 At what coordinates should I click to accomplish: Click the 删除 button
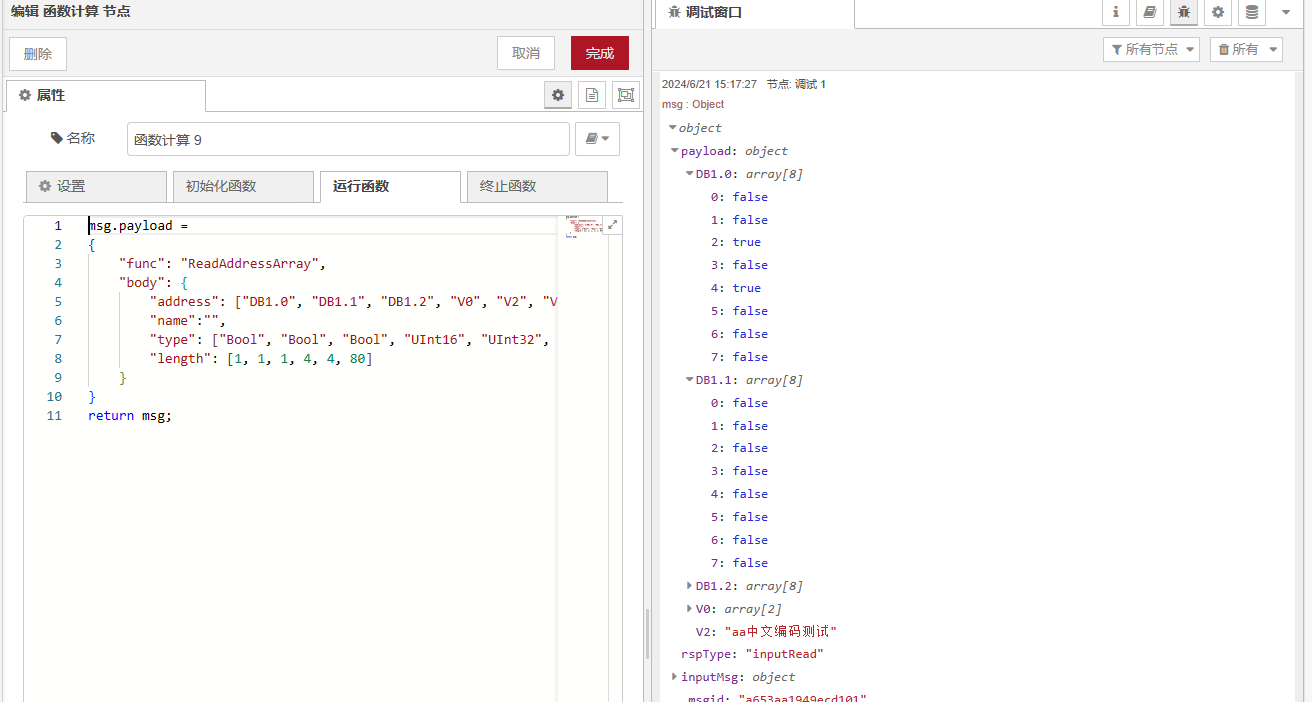click(38, 53)
